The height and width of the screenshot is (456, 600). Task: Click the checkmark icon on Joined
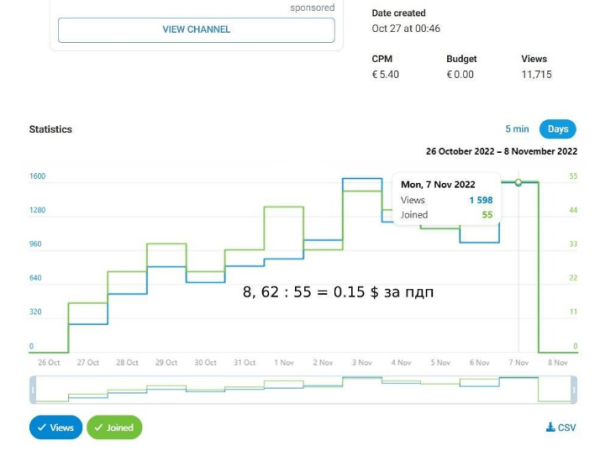coord(98,428)
